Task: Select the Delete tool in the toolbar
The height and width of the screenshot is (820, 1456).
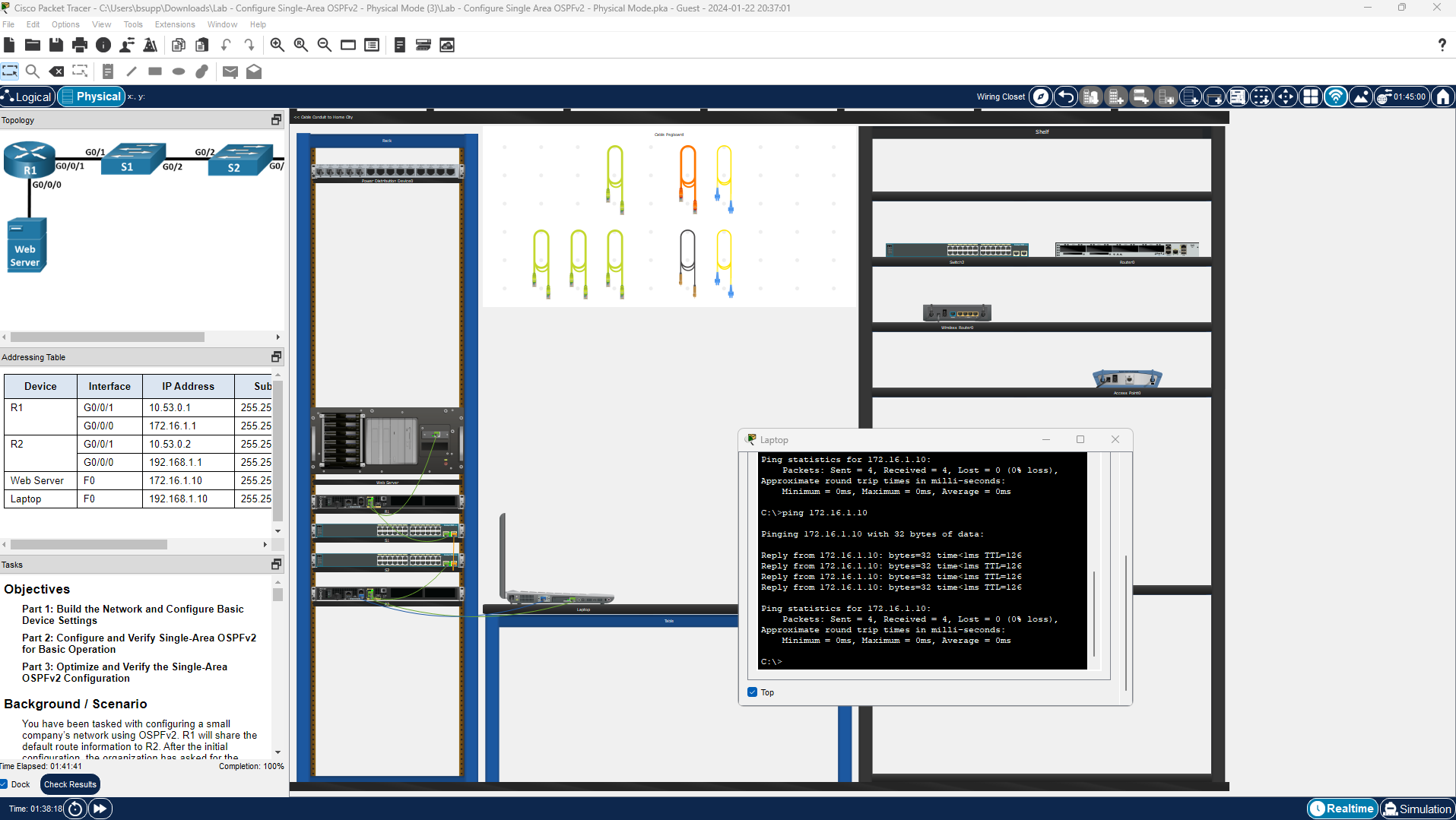Action: tap(57, 71)
